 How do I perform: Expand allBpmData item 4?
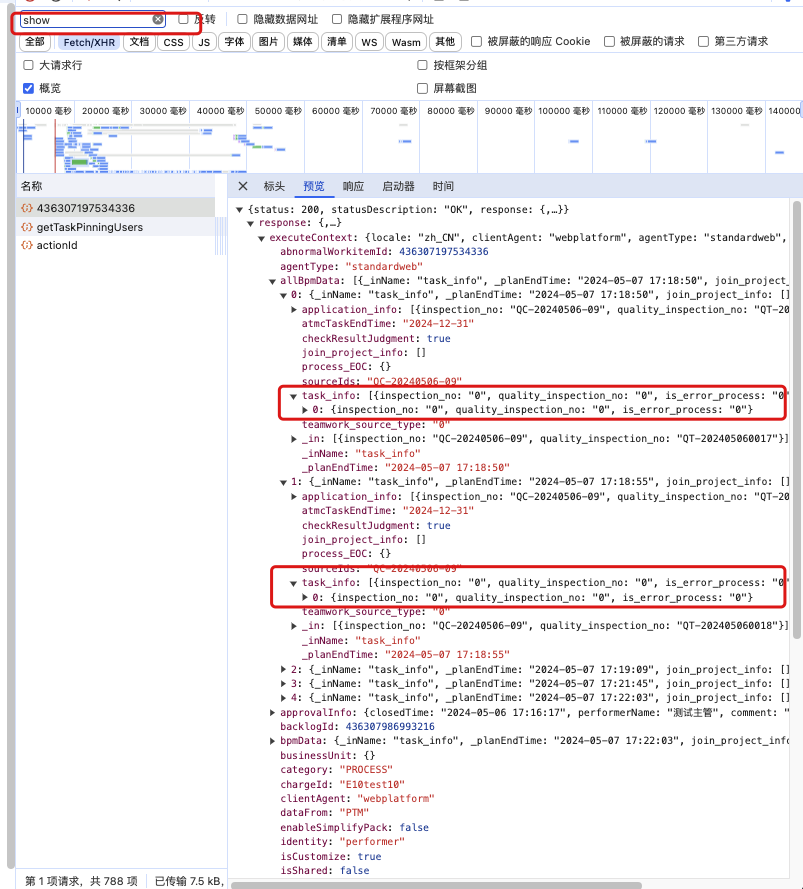283,697
